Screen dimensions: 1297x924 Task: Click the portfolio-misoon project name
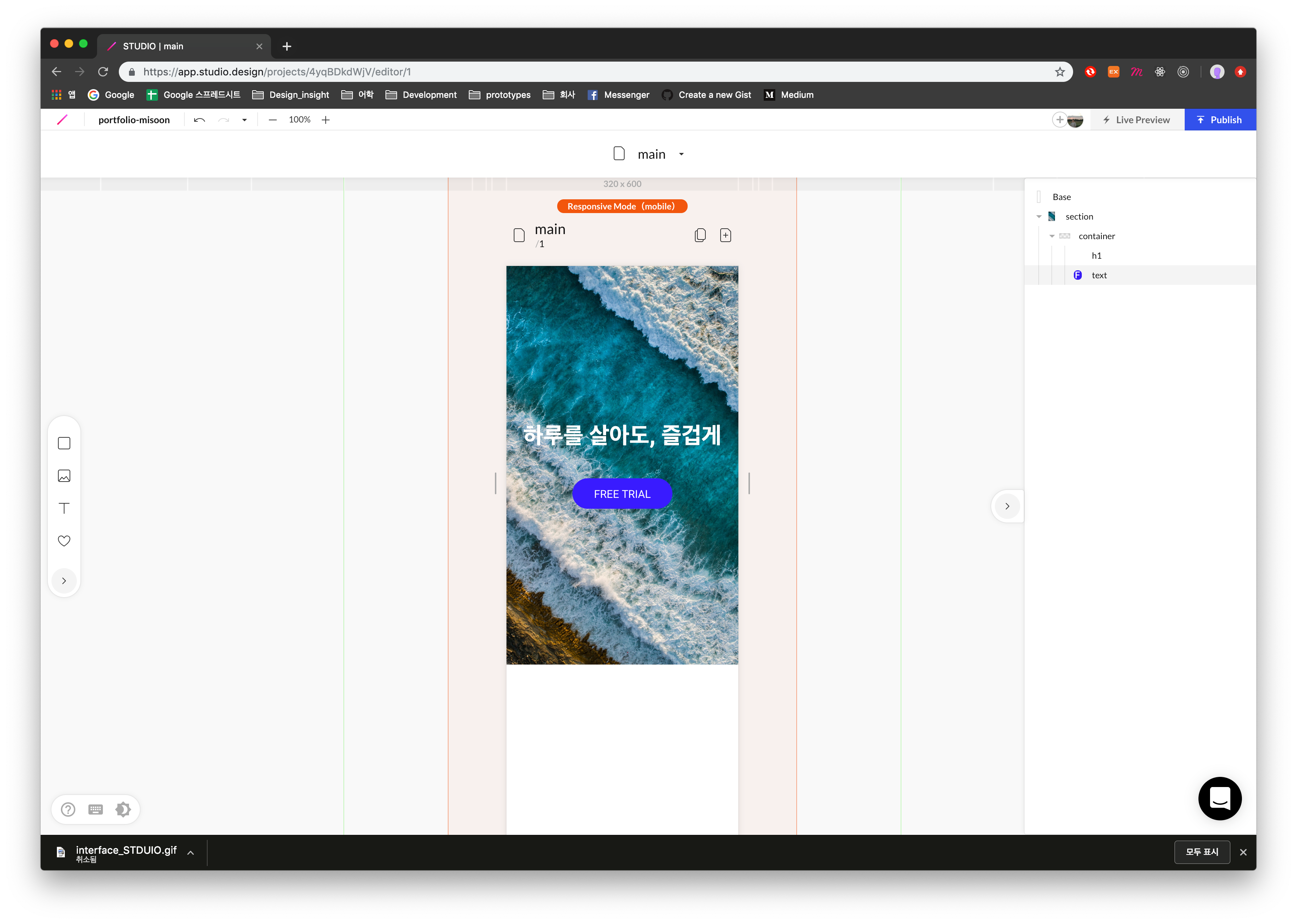[134, 120]
